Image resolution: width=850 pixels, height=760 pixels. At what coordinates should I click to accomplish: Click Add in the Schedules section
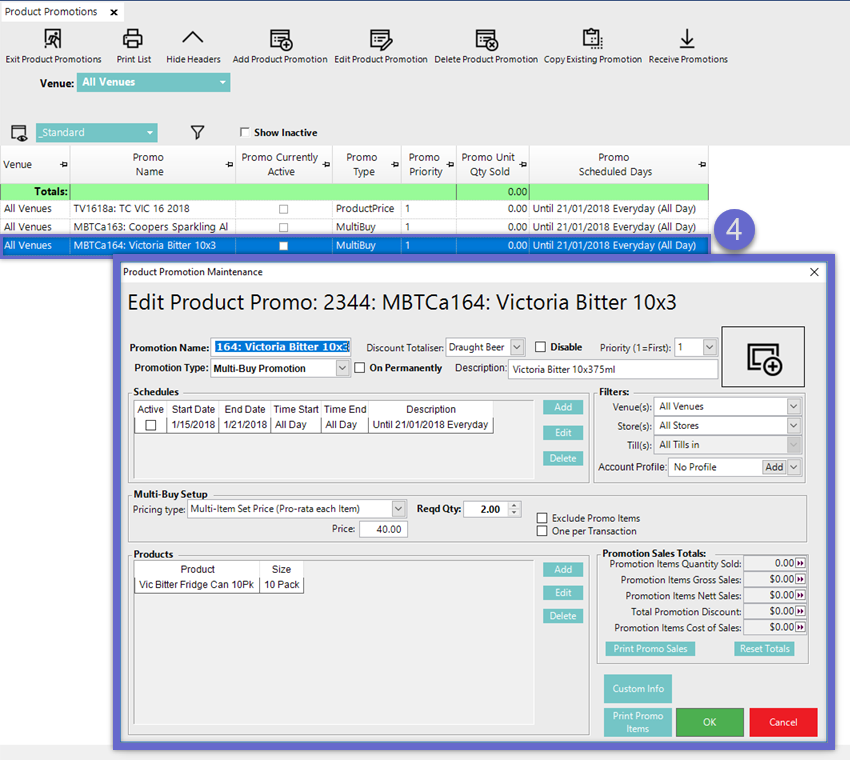click(563, 407)
